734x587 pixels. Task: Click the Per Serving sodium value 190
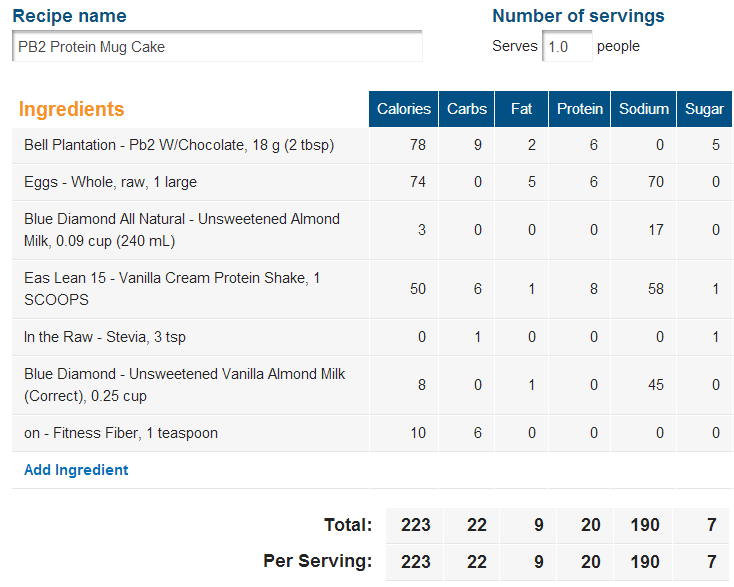pos(645,561)
